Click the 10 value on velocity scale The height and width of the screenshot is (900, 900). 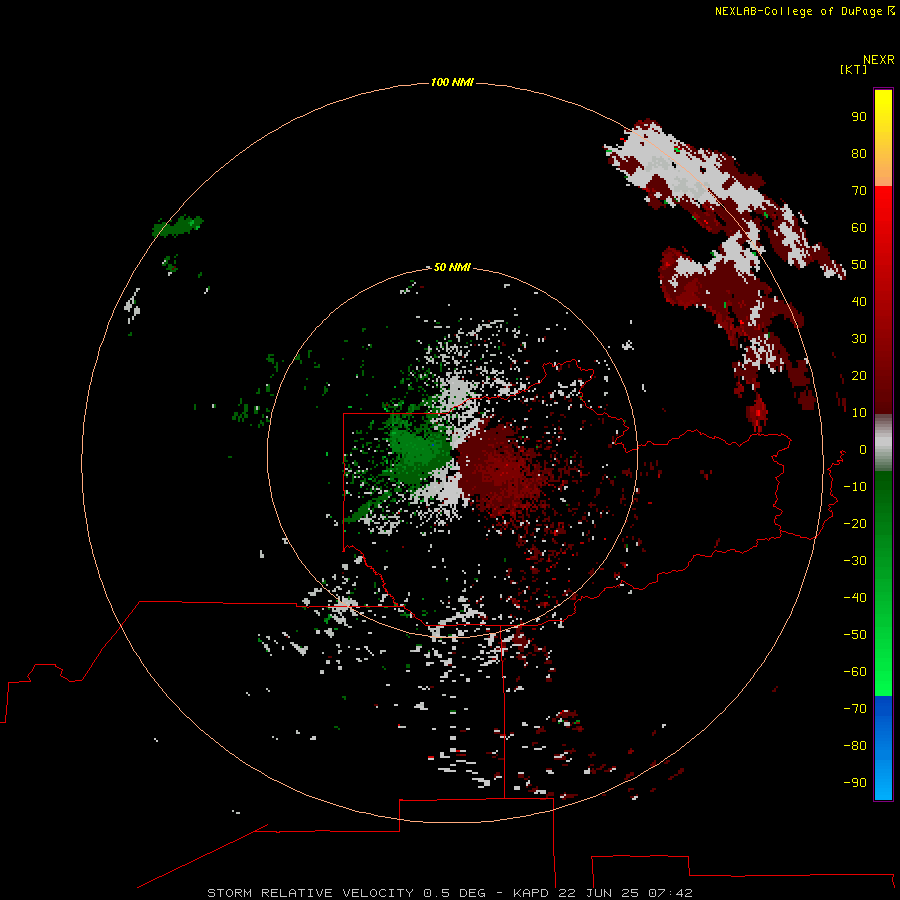(x=859, y=413)
